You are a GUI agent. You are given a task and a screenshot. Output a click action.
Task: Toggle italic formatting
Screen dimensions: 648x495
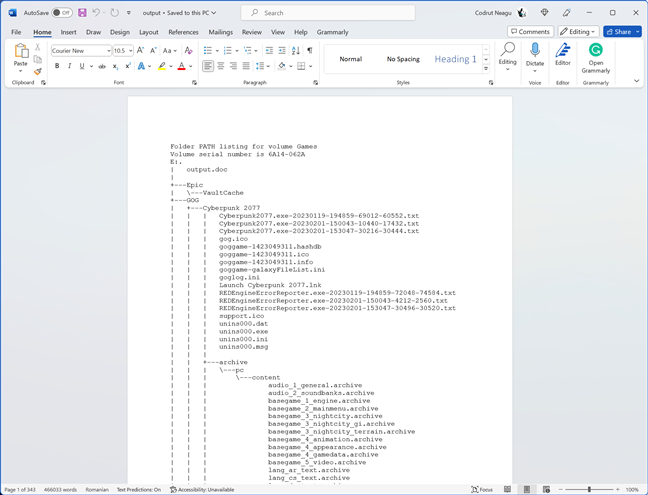click(x=69, y=66)
